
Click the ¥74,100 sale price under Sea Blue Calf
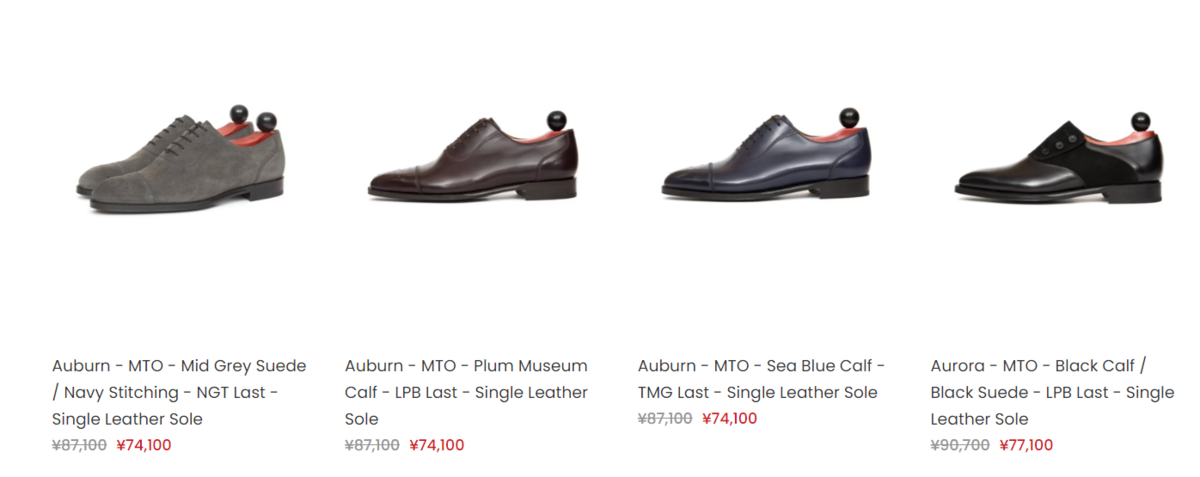pos(730,419)
